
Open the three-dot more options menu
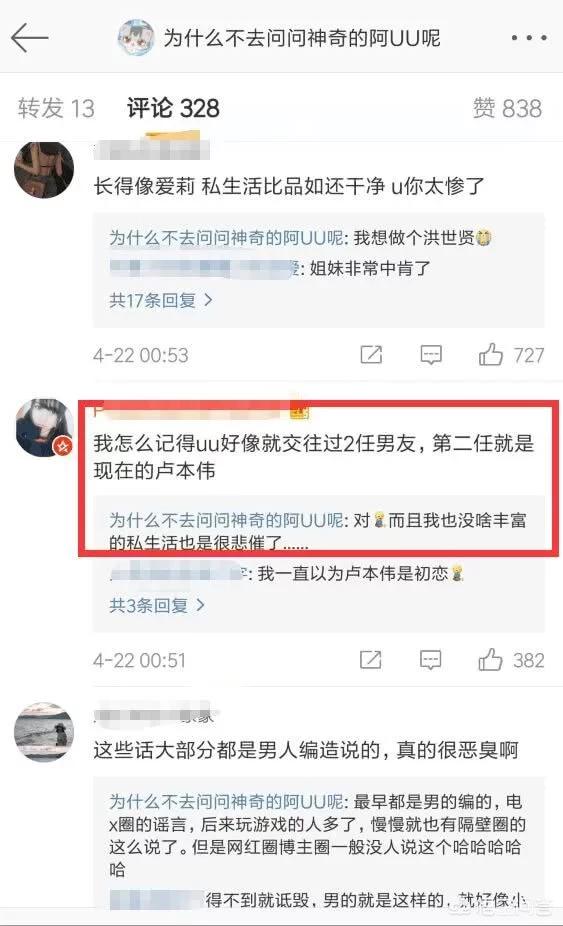(529, 38)
